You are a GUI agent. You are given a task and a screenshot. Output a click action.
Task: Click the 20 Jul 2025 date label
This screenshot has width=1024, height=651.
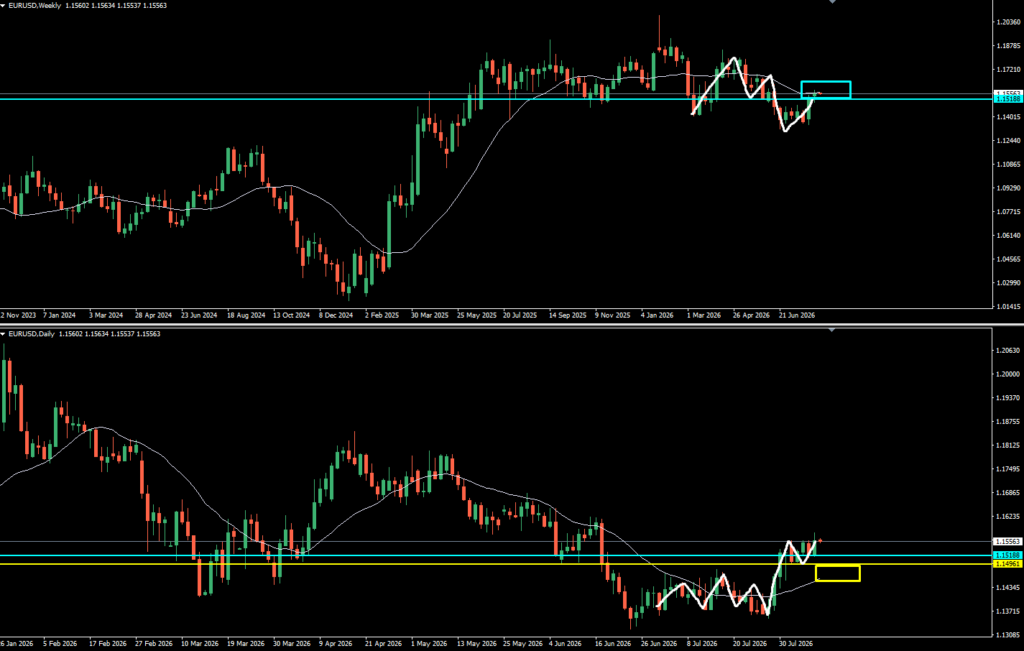[x=520, y=315]
